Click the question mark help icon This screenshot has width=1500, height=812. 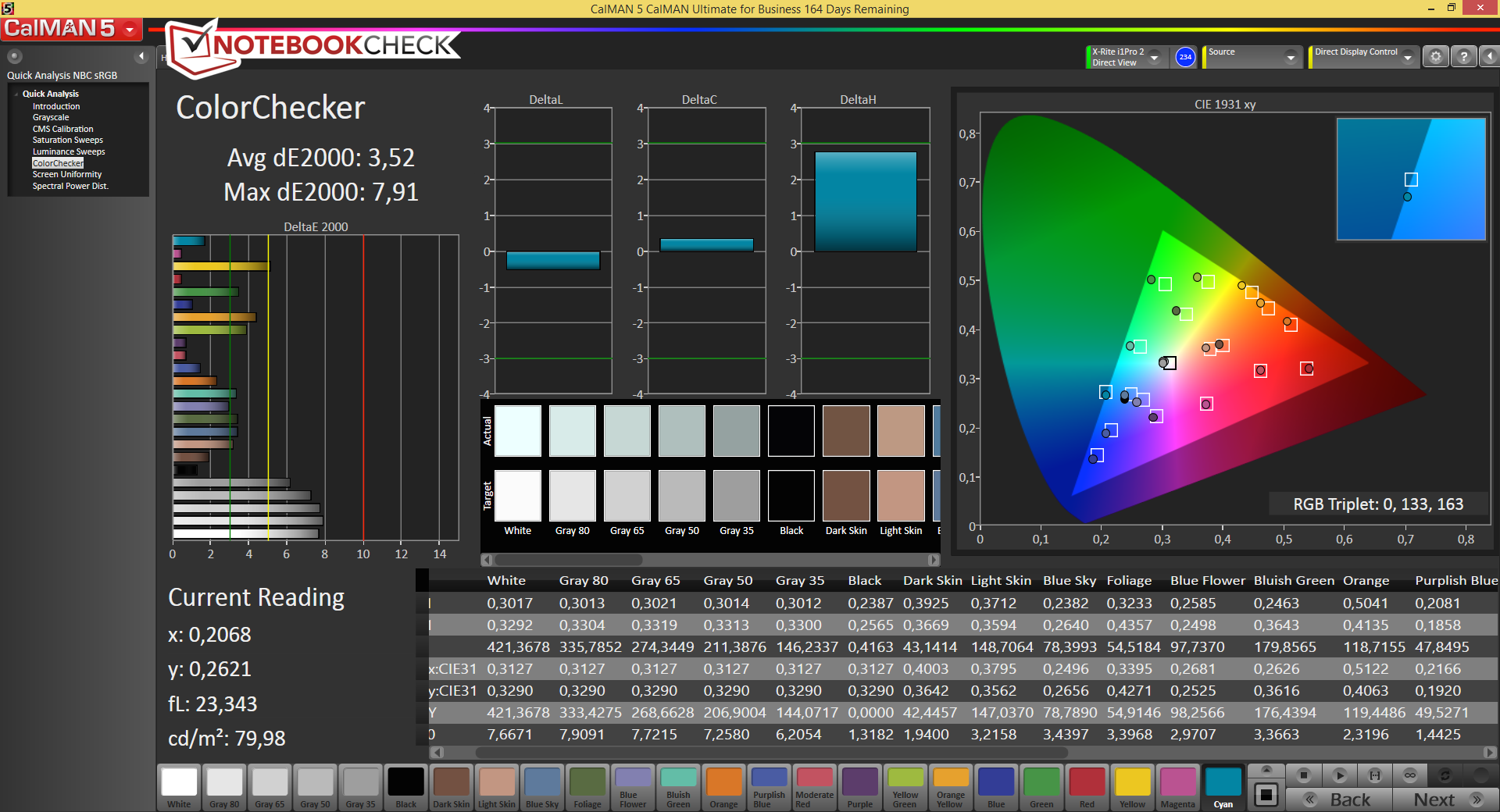click(x=1463, y=57)
